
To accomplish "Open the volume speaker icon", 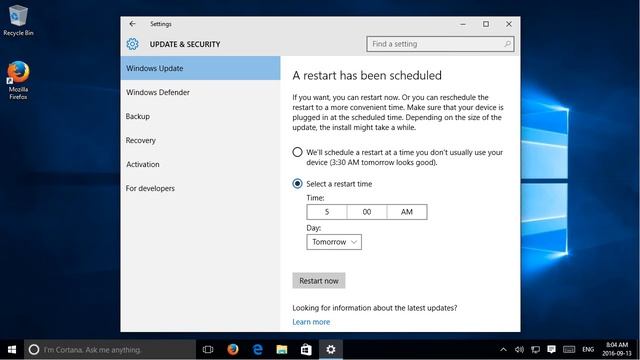I will [519, 350].
